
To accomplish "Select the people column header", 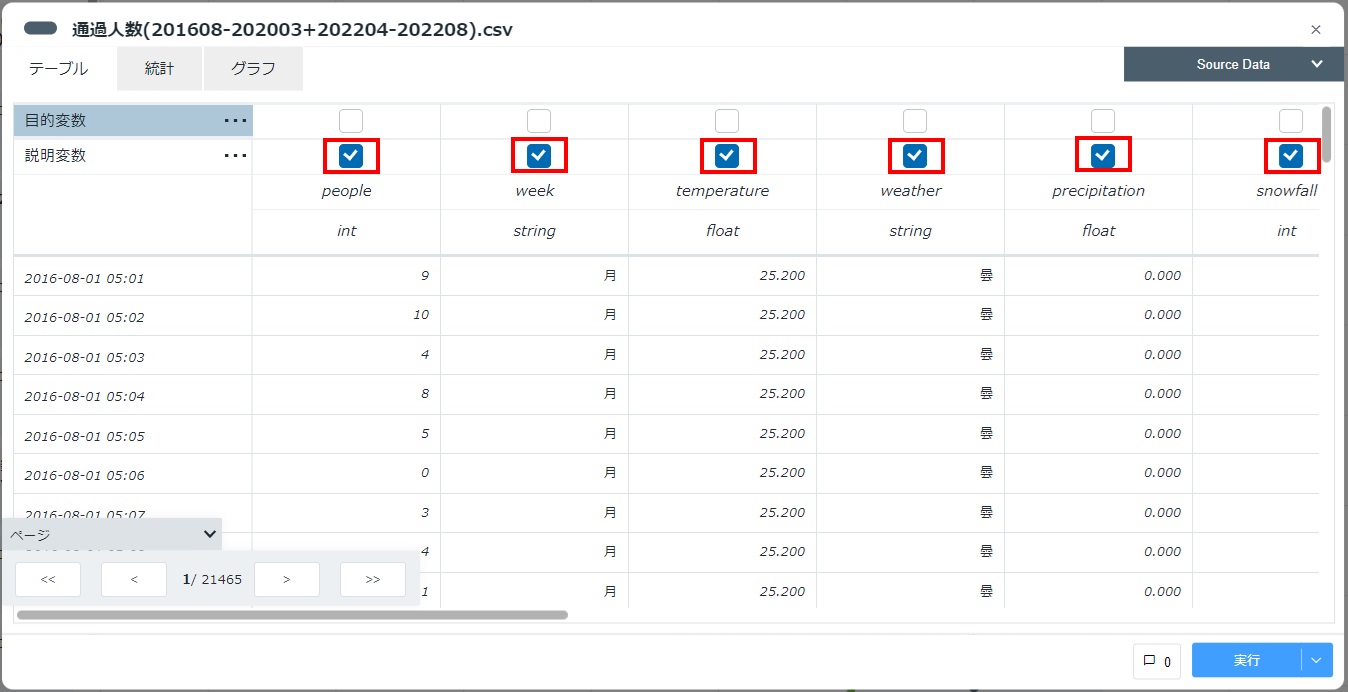I will [x=346, y=191].
